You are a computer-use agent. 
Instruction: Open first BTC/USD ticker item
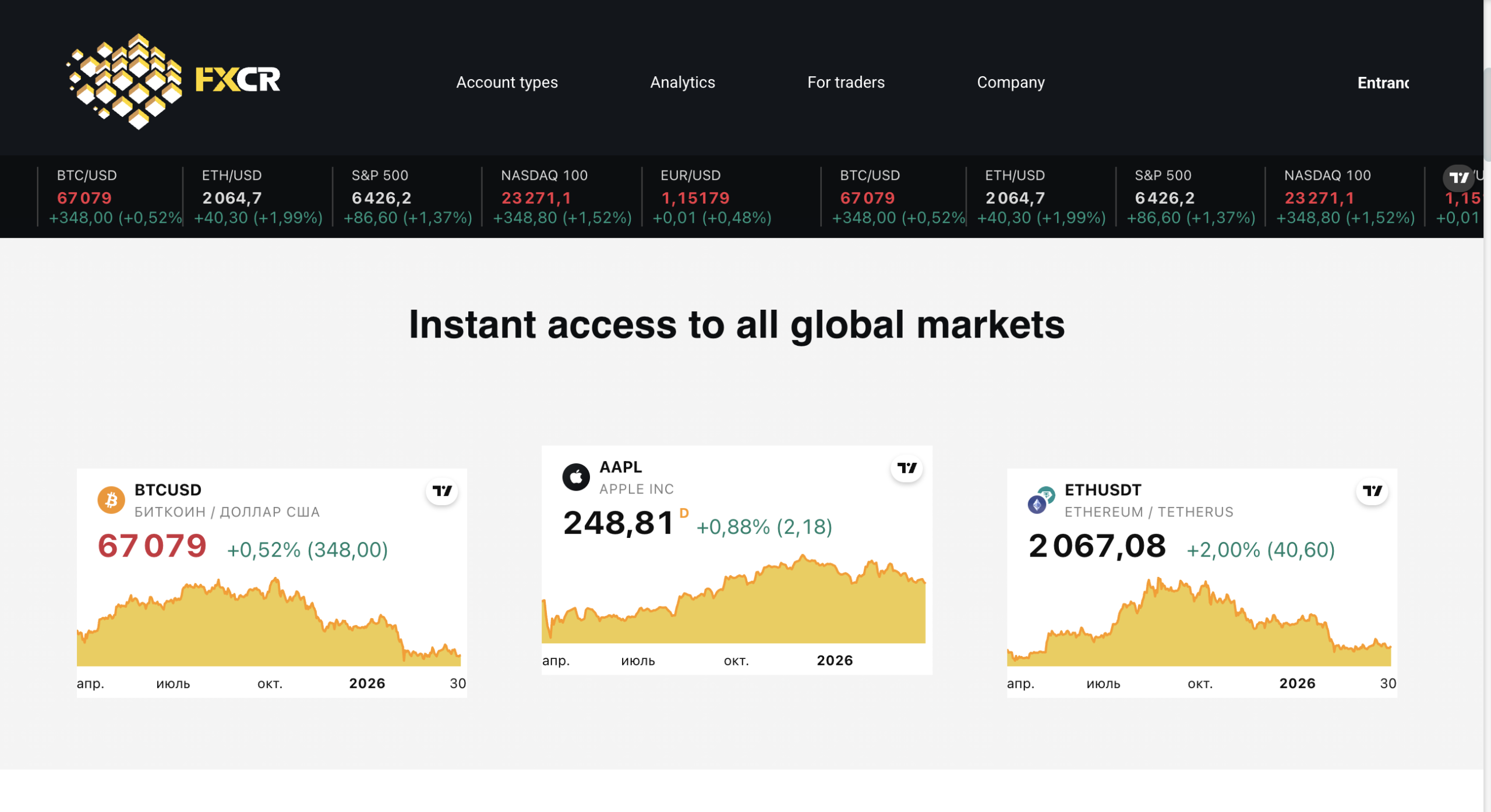[110, 197]
